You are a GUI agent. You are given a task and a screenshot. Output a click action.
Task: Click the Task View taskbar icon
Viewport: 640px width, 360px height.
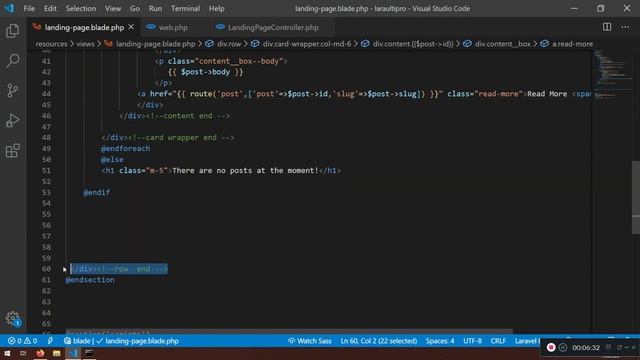[x=23, y=353]
